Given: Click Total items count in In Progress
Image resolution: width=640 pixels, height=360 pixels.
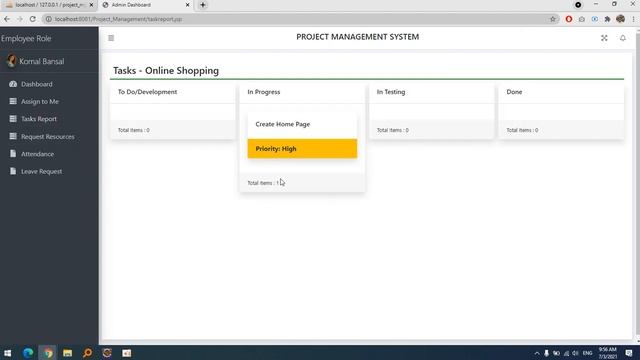Looking at the screenshot, I should point(263,183).
